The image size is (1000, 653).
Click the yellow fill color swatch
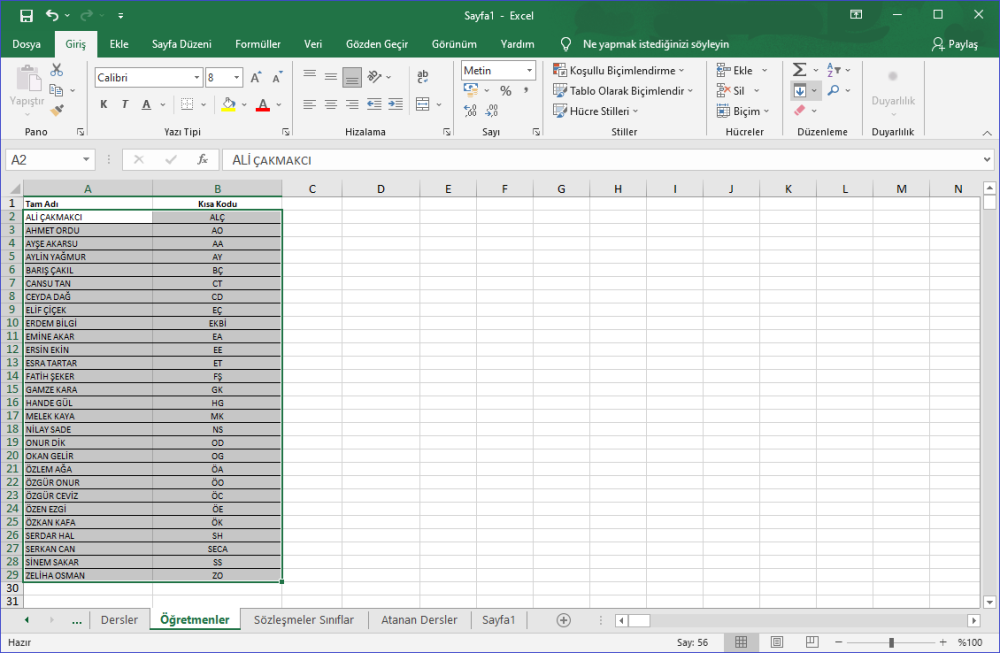229,104
